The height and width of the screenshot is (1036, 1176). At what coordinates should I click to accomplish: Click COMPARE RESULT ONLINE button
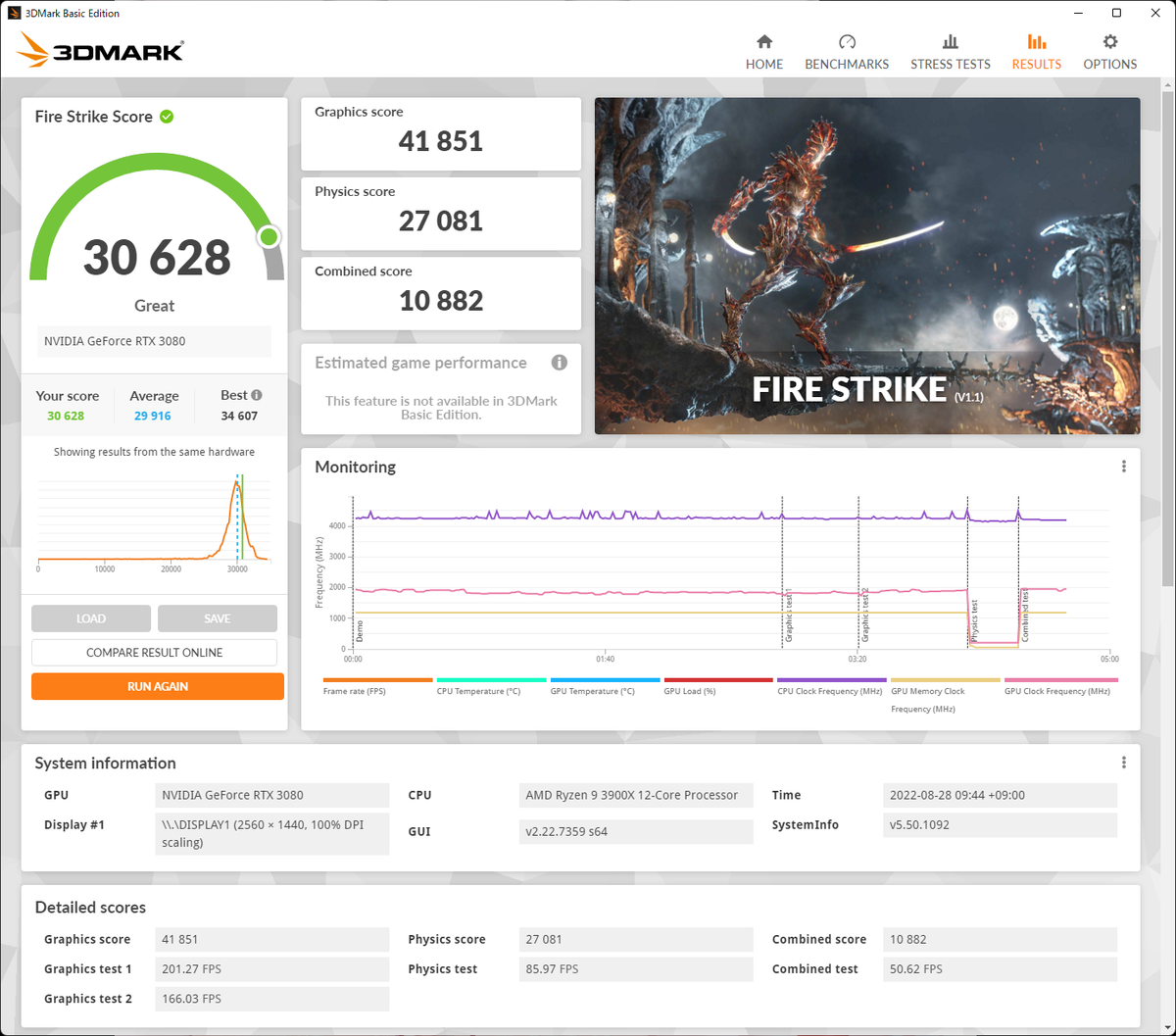pyautogui.click(x=154, y=653)
